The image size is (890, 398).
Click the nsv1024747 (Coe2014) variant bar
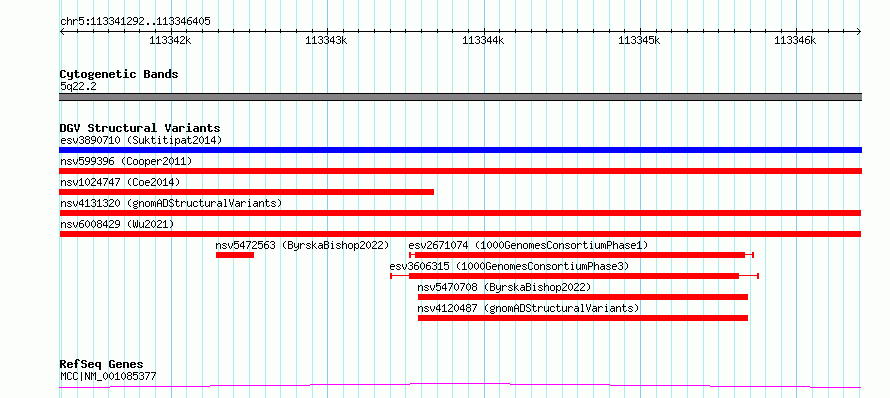(246, 192)
